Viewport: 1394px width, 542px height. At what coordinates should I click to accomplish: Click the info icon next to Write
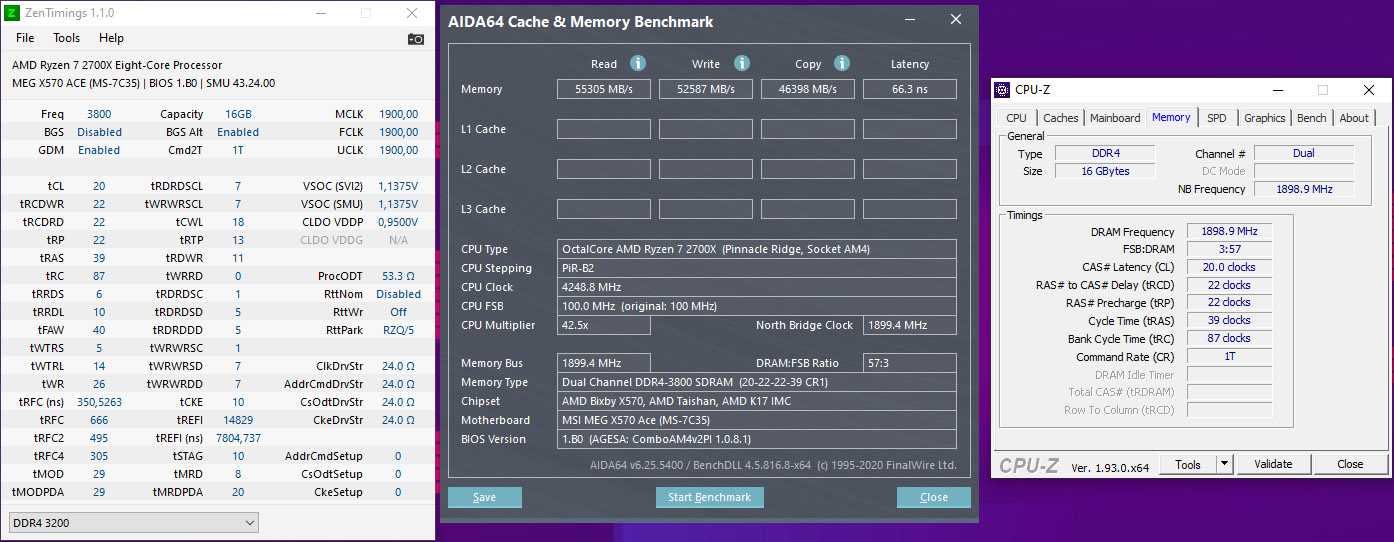point(742,63)
